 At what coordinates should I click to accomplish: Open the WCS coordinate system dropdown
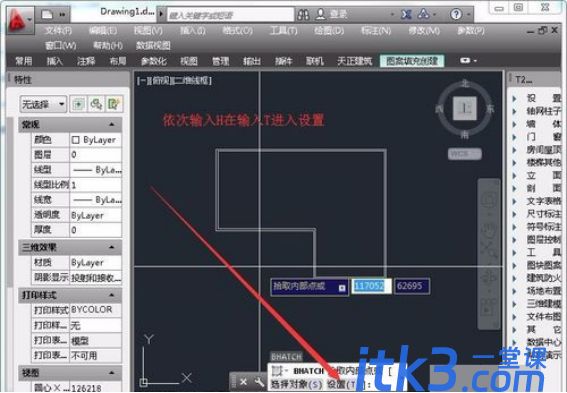pyautogui.click(x=465, y=154)
